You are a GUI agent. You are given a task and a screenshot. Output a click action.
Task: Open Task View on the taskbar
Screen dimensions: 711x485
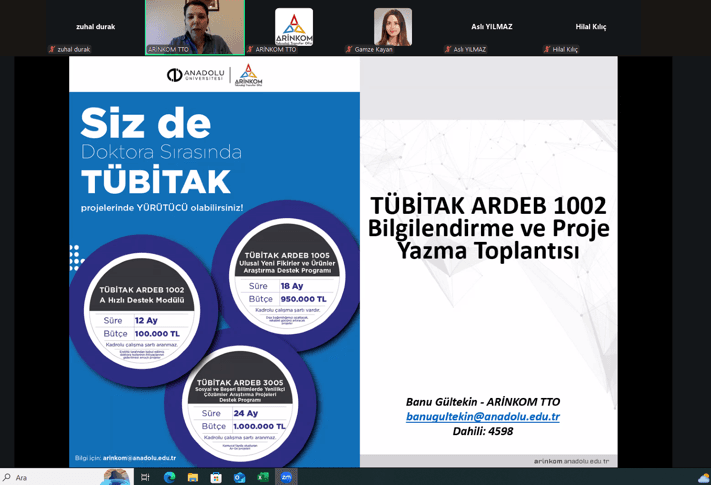point(145,477)
